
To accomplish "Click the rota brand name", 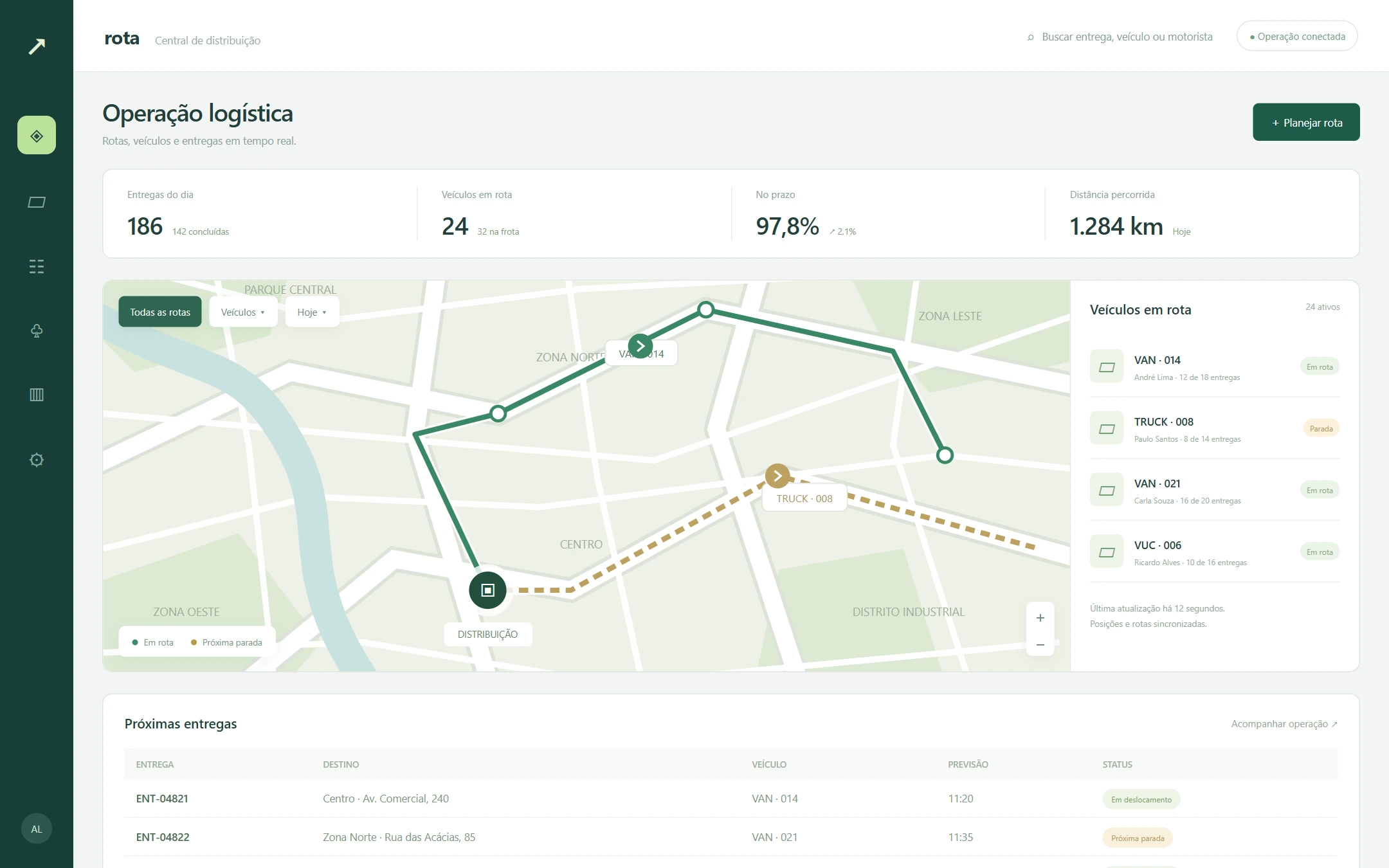I will tap(122, 39).
